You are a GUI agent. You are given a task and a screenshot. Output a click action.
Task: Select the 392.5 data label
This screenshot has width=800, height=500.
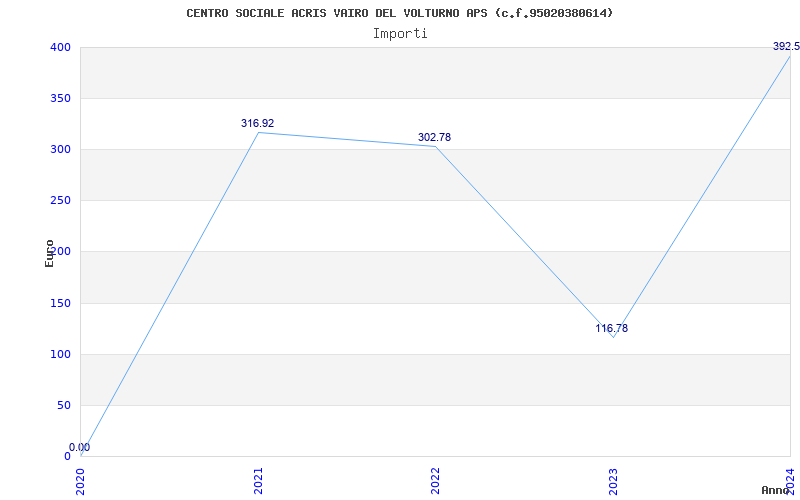pyautogui.click(x=786, y=46)
